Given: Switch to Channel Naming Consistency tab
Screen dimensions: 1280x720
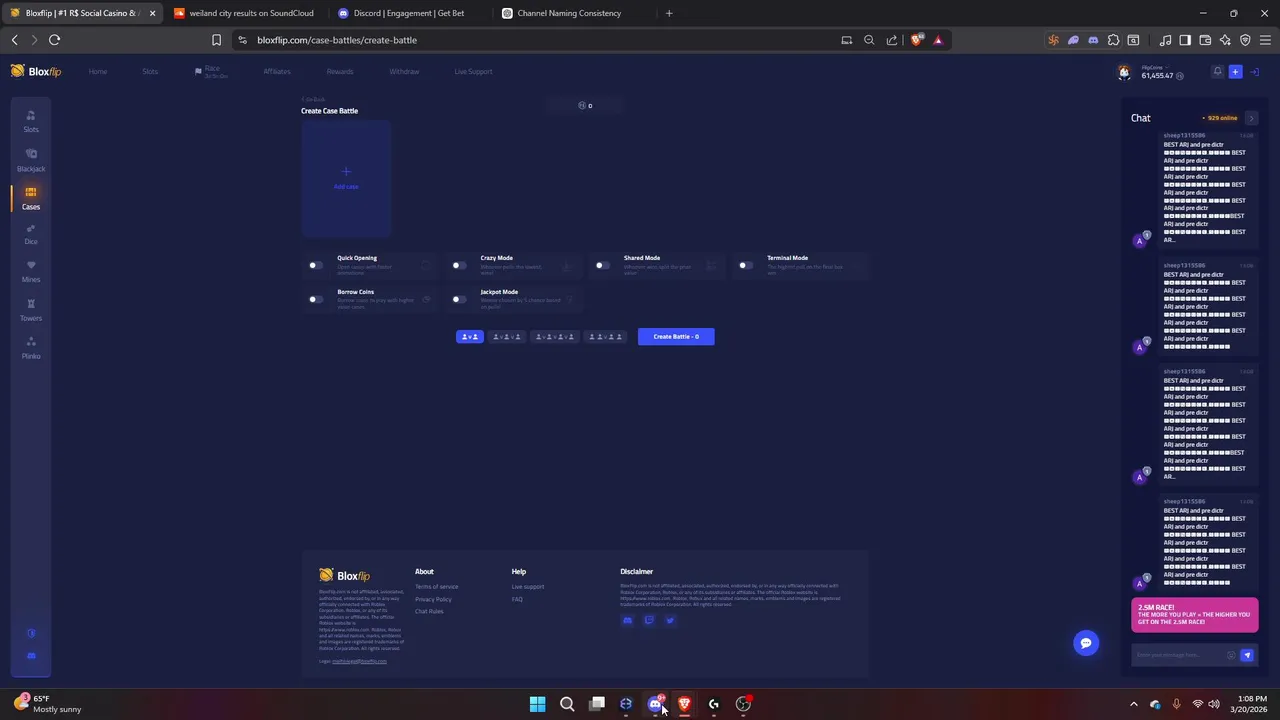Looking at the screenshot, I should coord(572,13).
